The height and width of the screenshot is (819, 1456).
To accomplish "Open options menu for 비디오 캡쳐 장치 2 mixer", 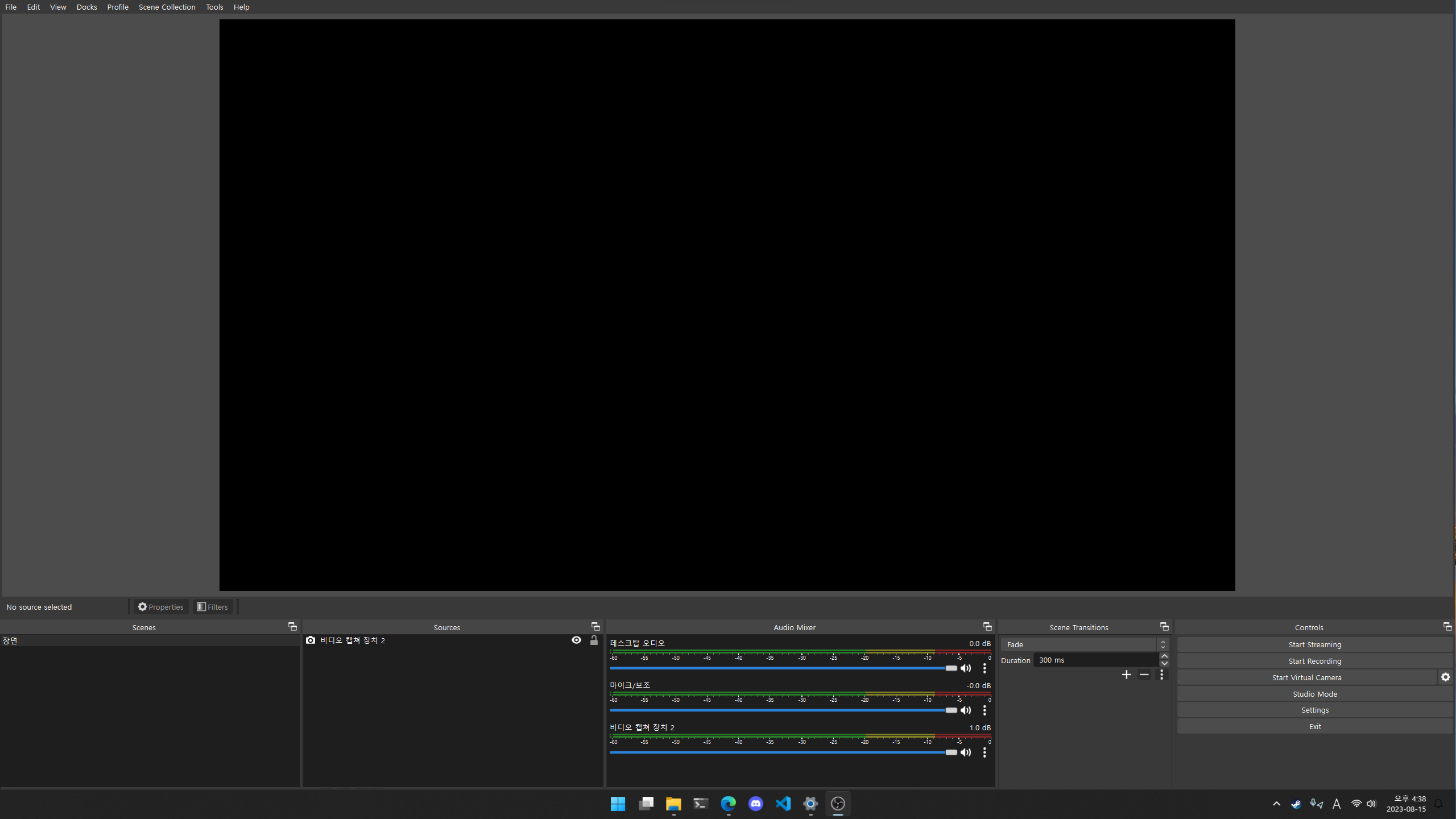I will [x=985, y=752].
